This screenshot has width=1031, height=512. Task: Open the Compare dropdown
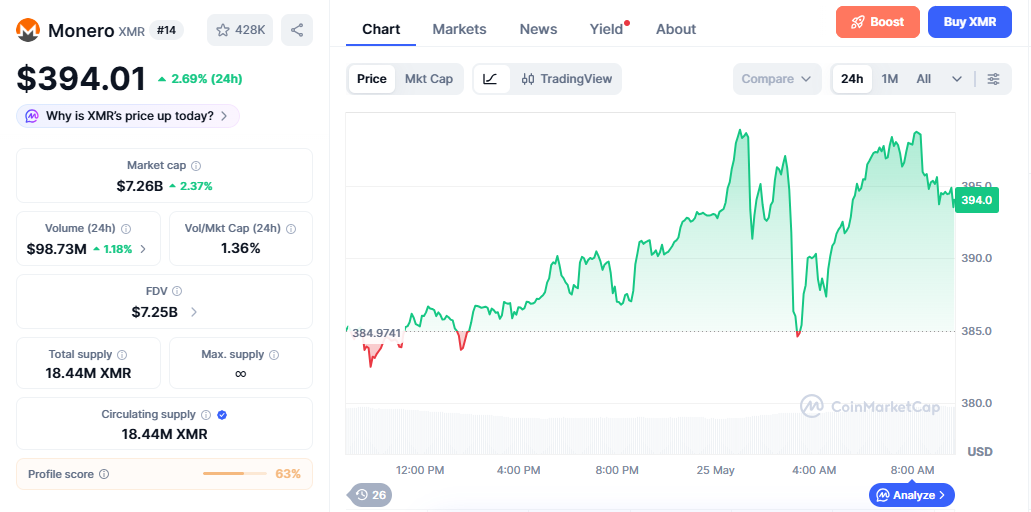pos(777,79)
